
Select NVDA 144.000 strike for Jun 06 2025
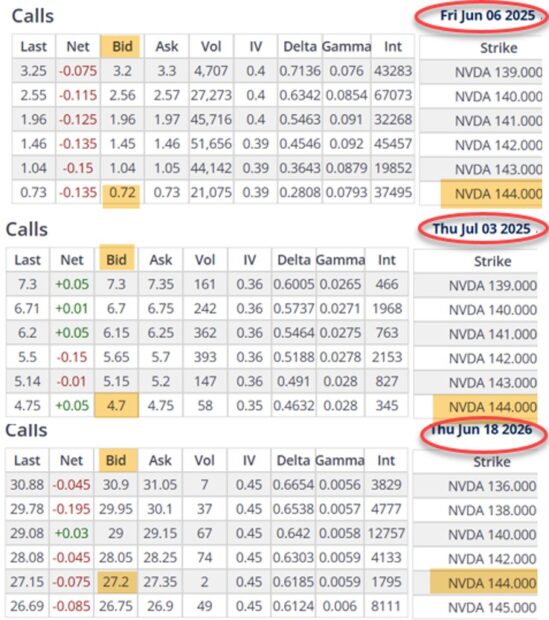pos(498,194)
